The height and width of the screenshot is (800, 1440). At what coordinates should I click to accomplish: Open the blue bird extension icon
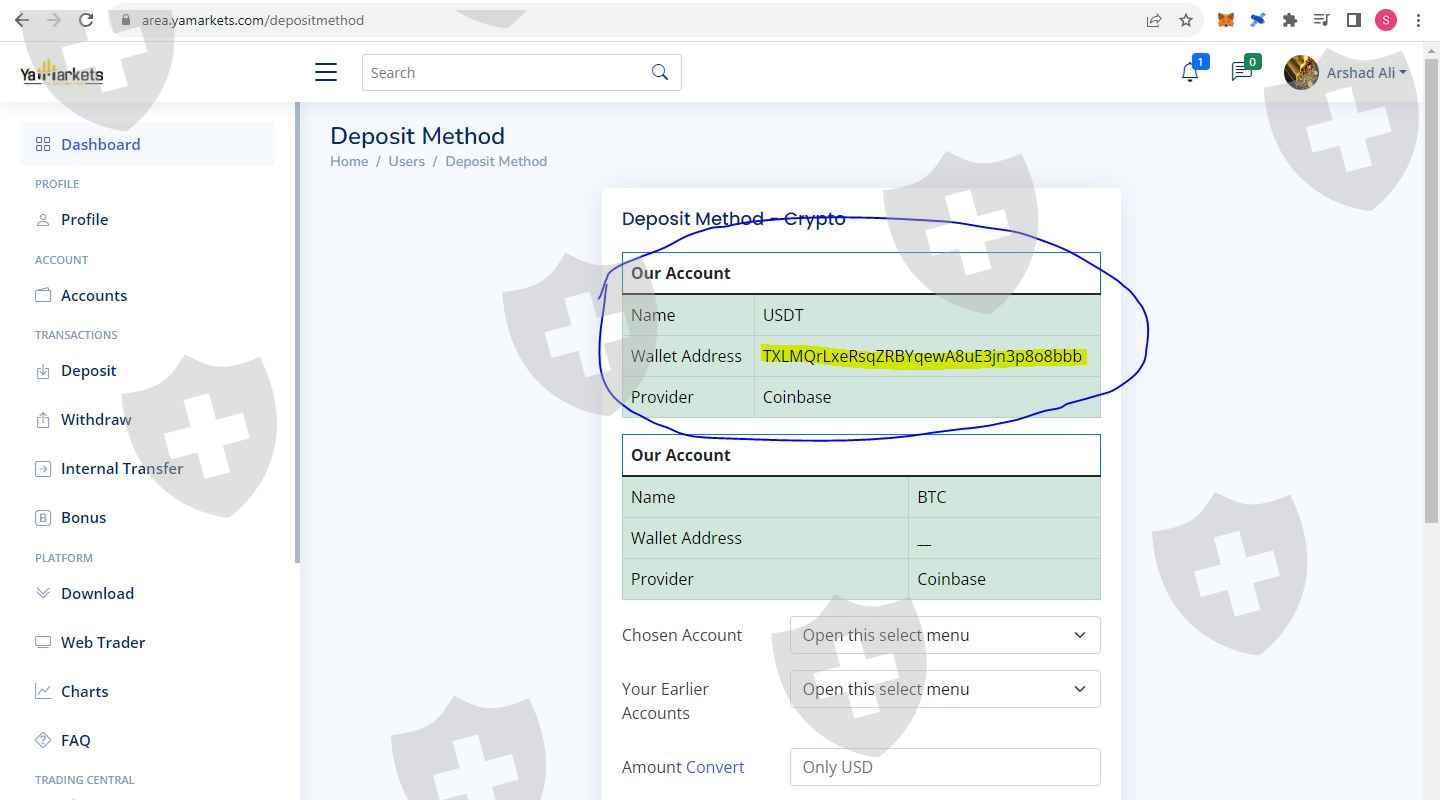pos(1258,20)
